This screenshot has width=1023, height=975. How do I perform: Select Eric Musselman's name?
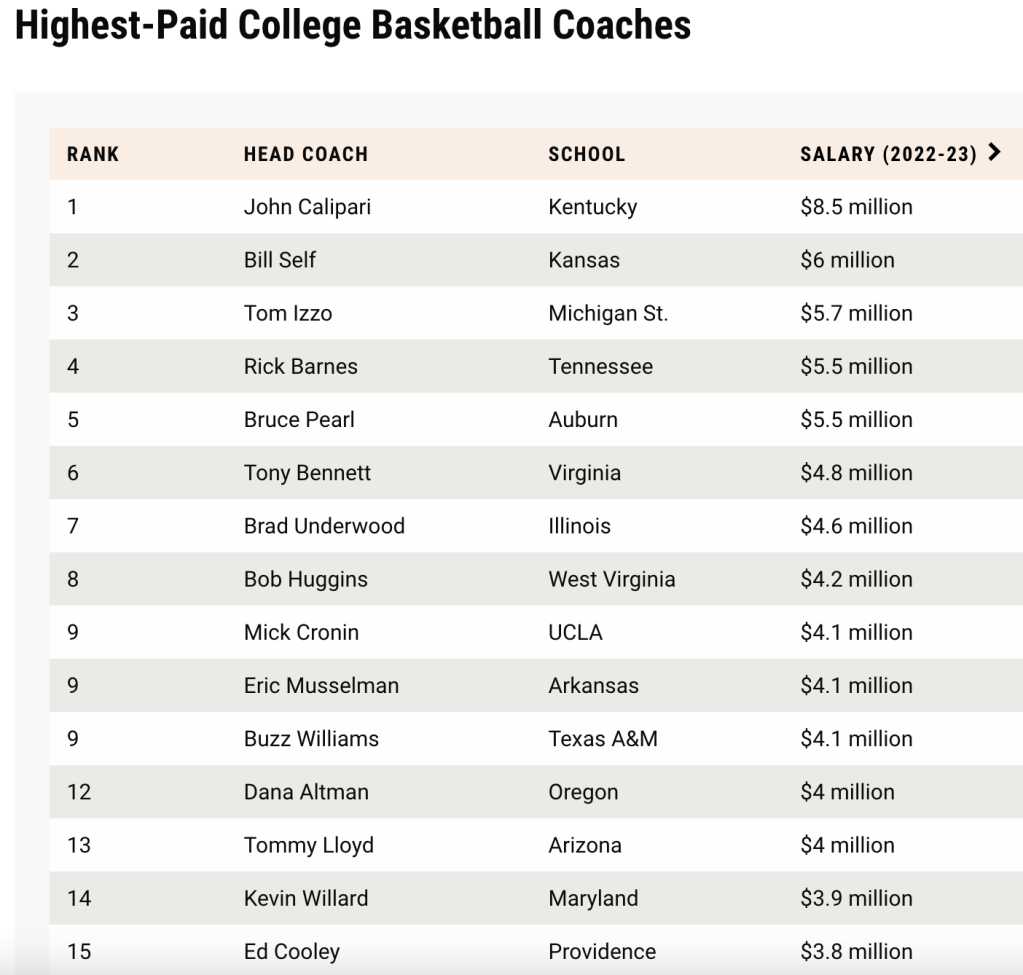pyautogui.click(x=321, y=685)
